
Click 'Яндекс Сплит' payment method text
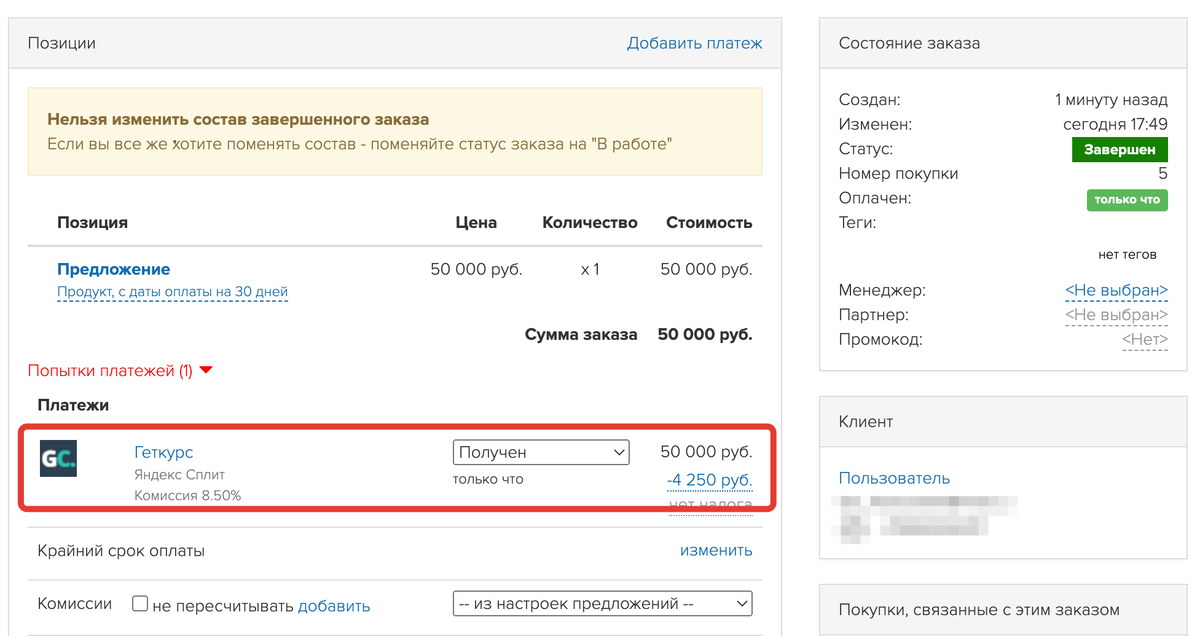[x=180, y=474]
